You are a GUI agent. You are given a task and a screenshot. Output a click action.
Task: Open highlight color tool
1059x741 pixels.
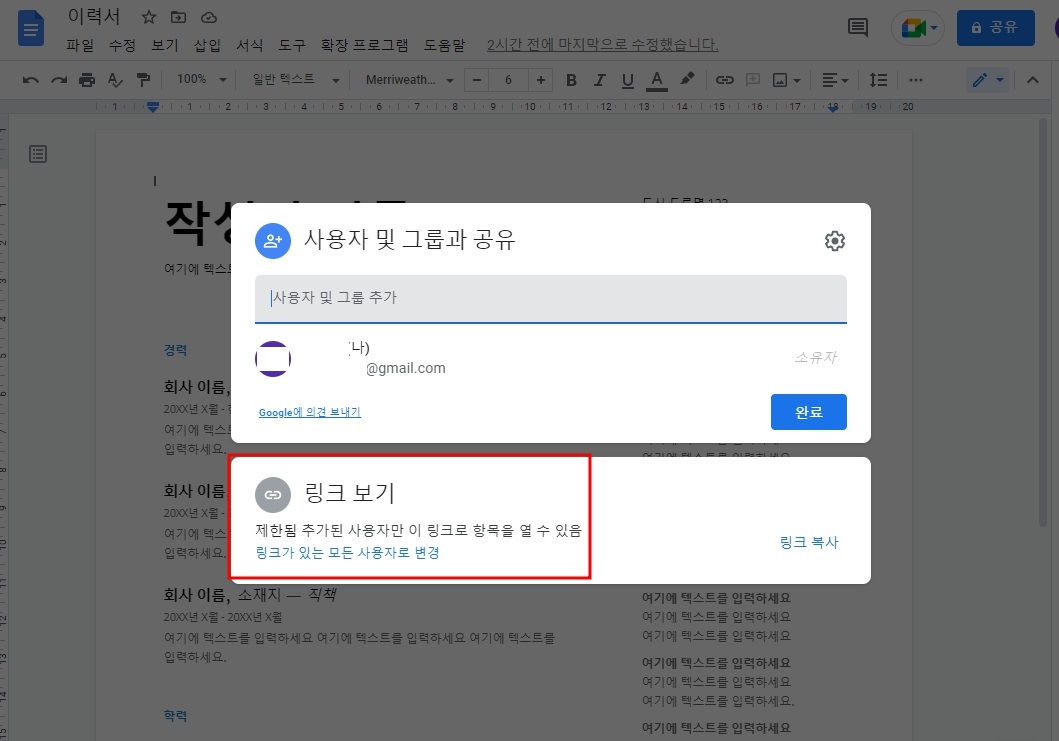pos(687,80)
